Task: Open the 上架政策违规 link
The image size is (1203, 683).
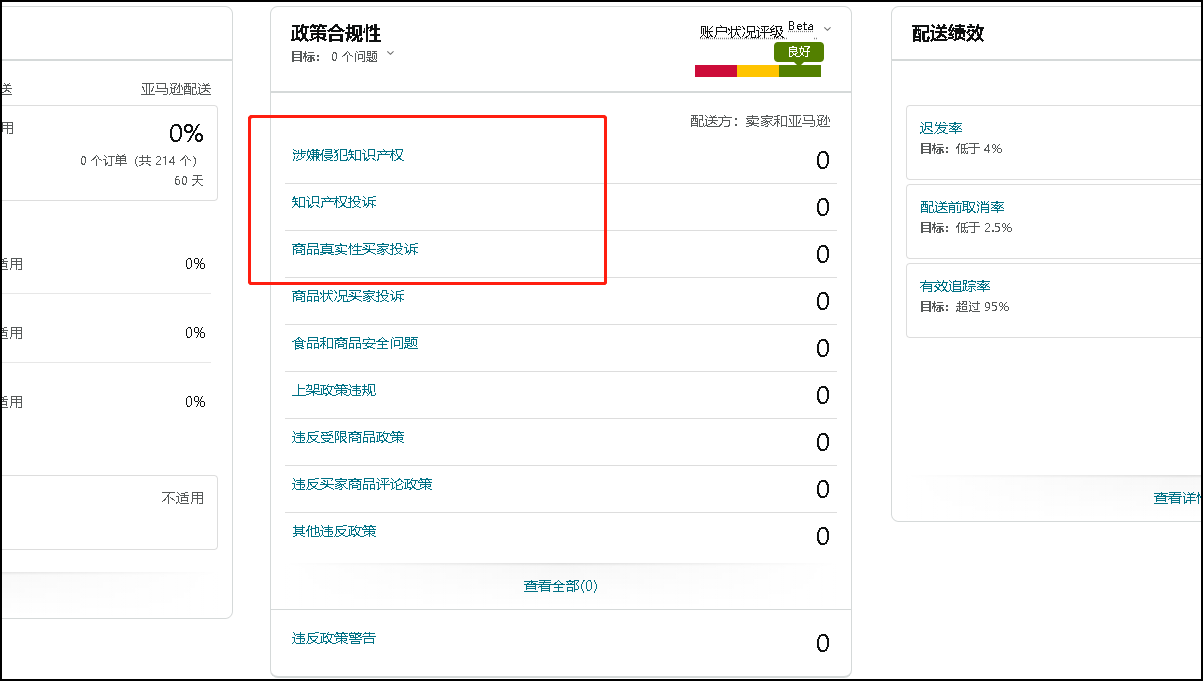Action: click(x=334, y=390)
